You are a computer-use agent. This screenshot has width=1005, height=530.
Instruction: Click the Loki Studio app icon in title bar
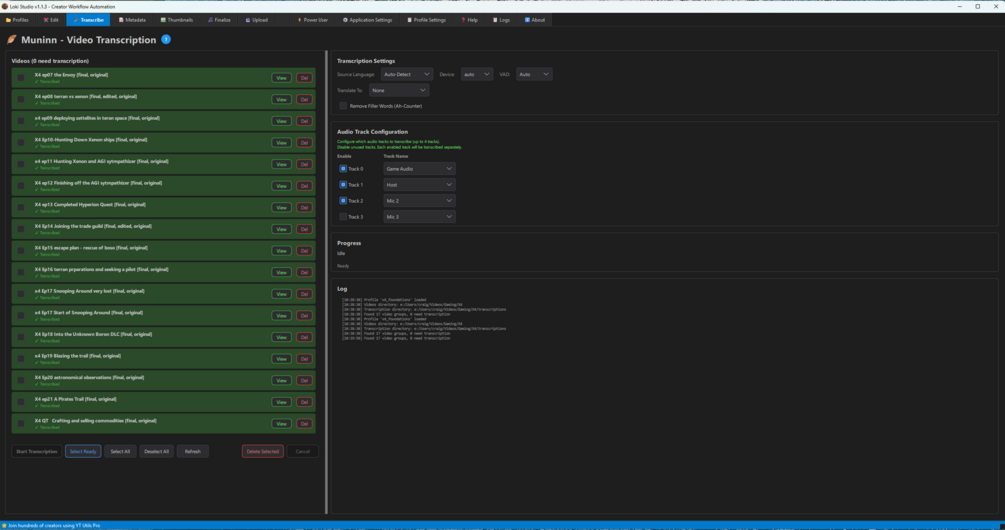(5, 6)
